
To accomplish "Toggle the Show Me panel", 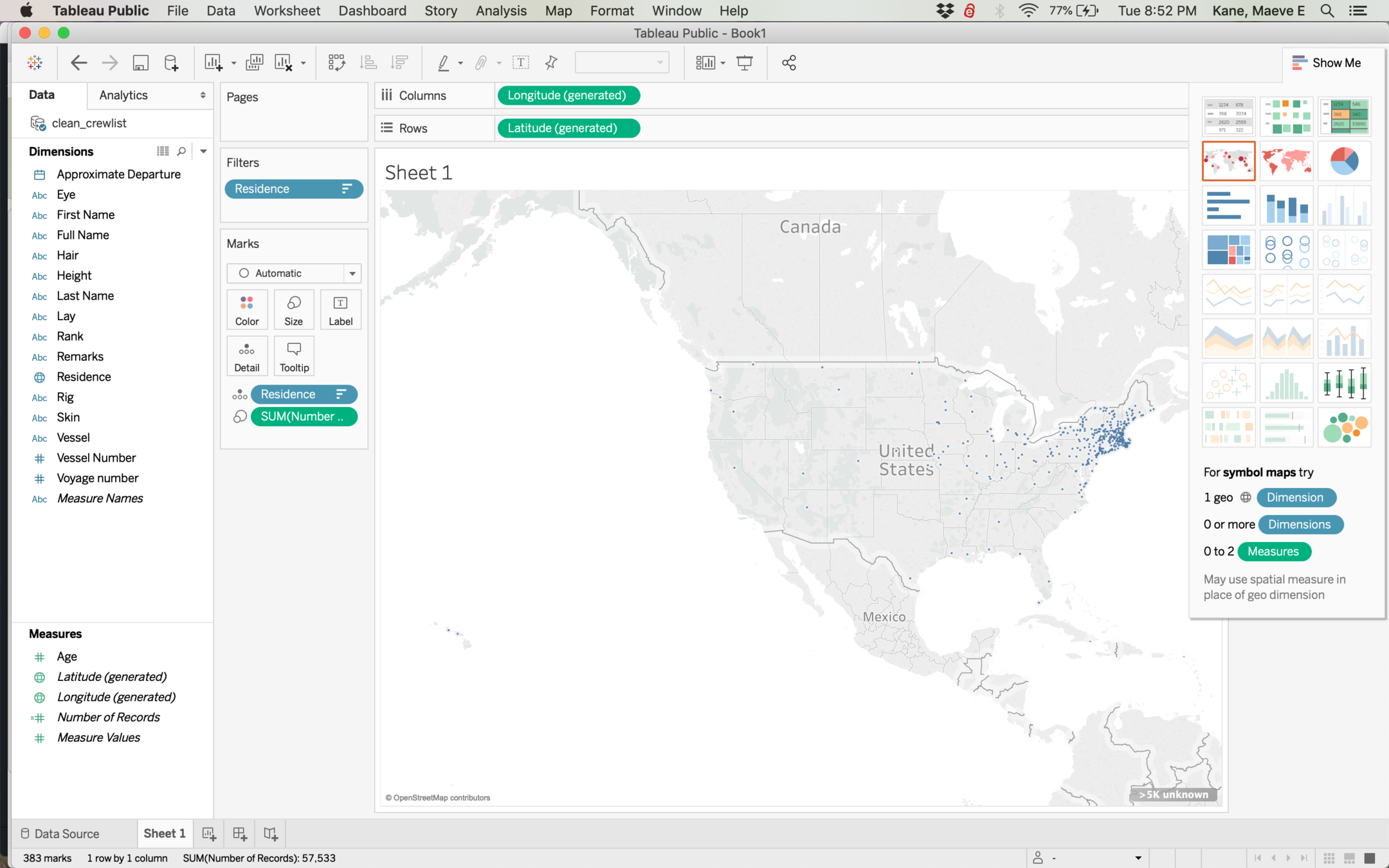I will tap(1327, 62).
